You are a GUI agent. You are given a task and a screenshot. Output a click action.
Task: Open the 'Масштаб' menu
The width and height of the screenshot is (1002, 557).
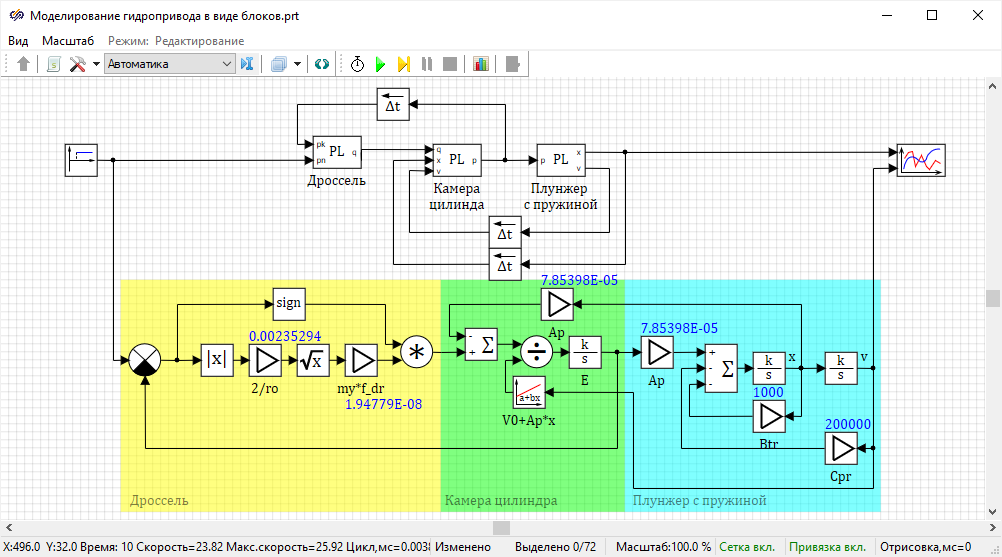[68, 41]
